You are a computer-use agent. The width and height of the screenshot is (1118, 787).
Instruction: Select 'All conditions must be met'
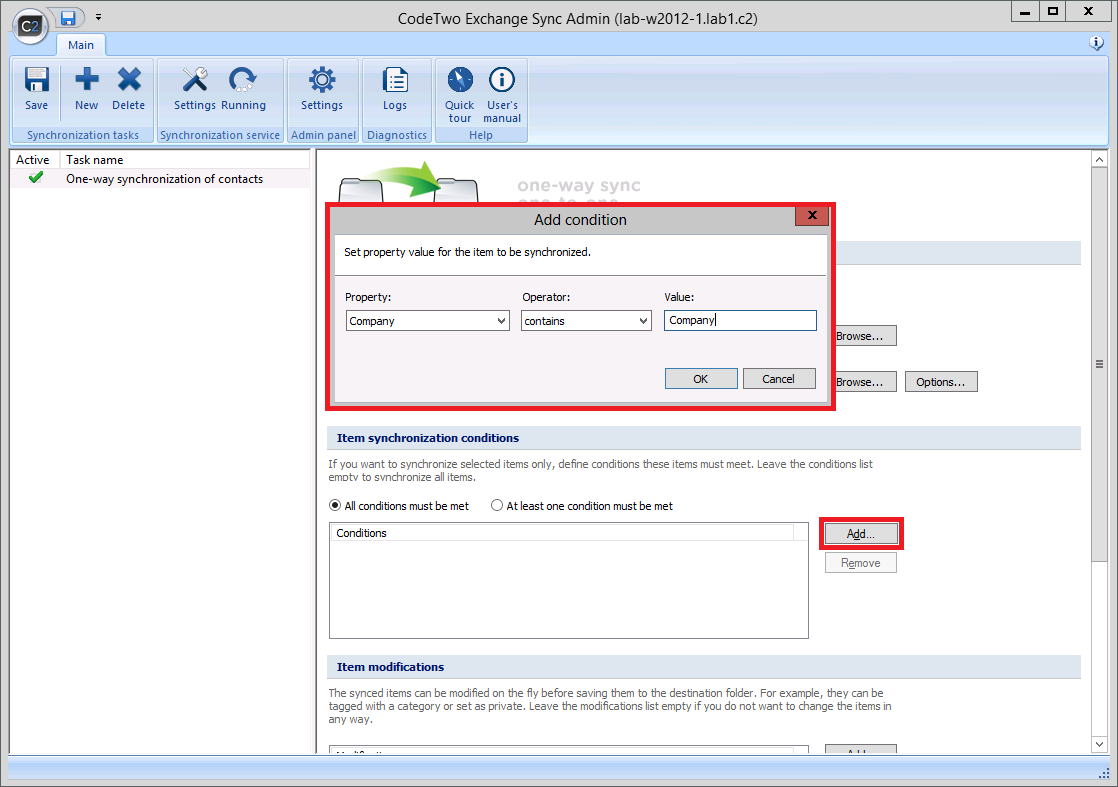pos(399,505)
